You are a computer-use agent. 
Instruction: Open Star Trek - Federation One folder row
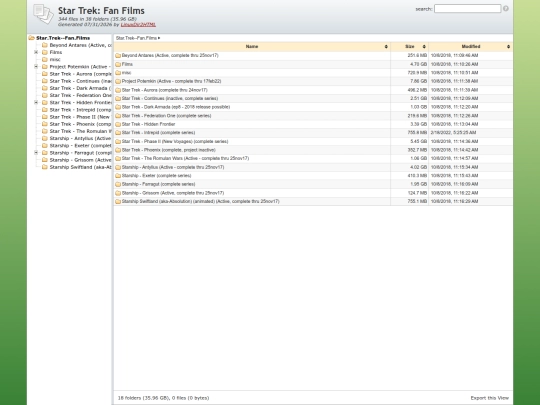click(x=166, y=116)
